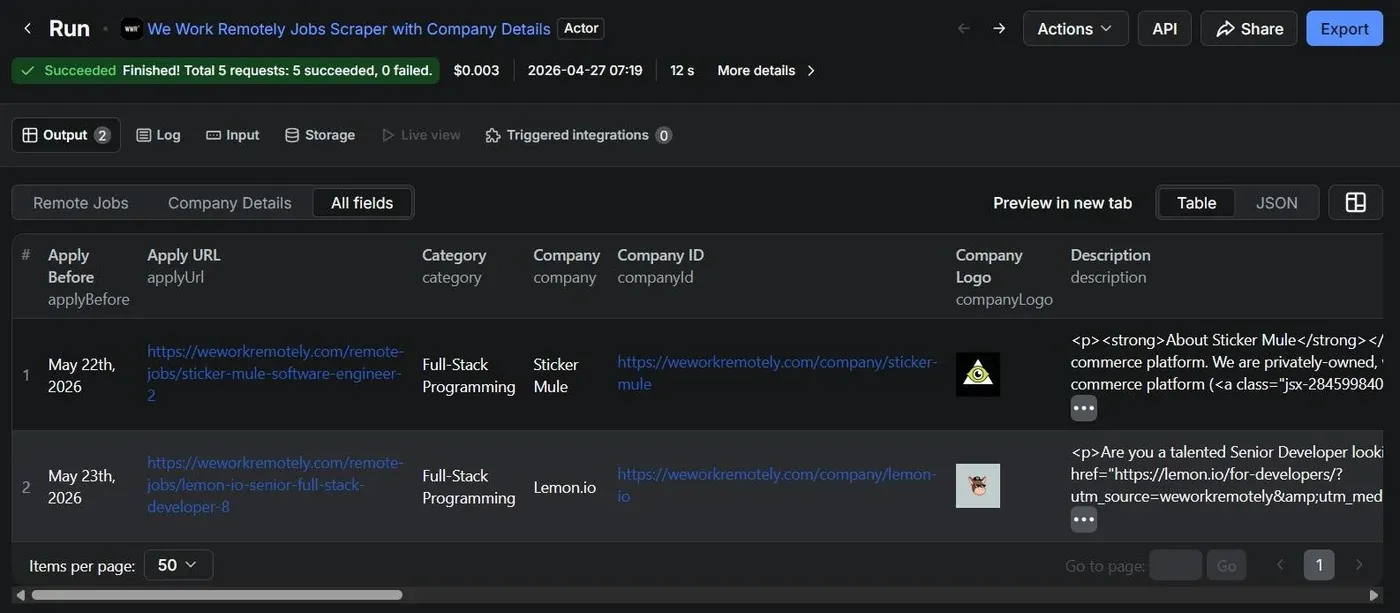Open the Items per page 50 dropdown
The width and height of the screenshot is (1400, 613).
click(x=178, y=565)
